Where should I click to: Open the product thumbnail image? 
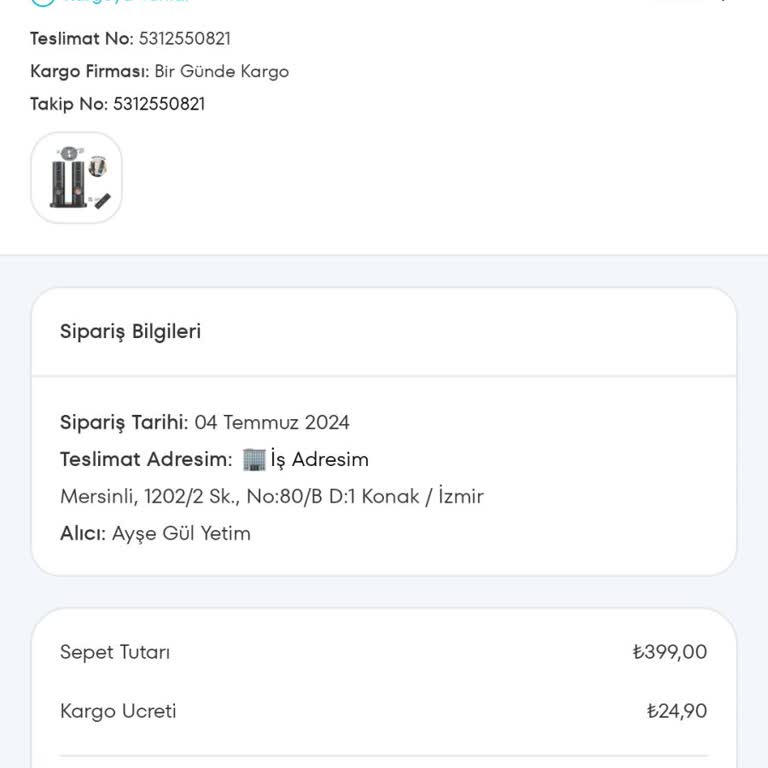point(76,177)
